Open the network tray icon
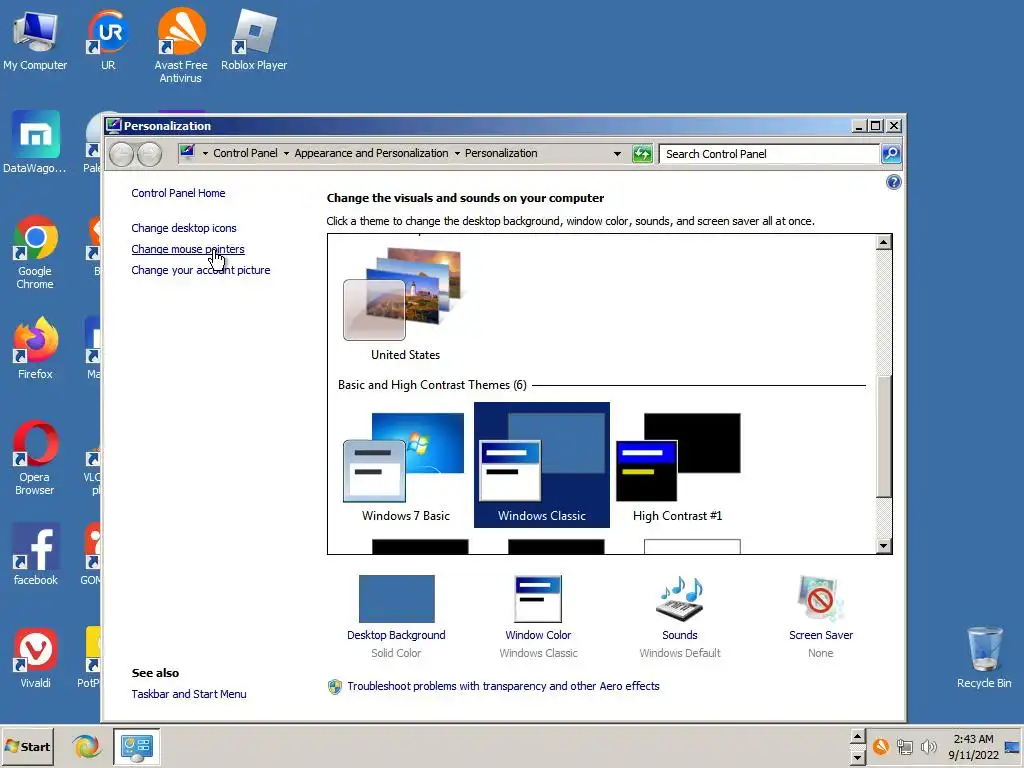Screen dimensions: 1024x768 pos(904,746)
